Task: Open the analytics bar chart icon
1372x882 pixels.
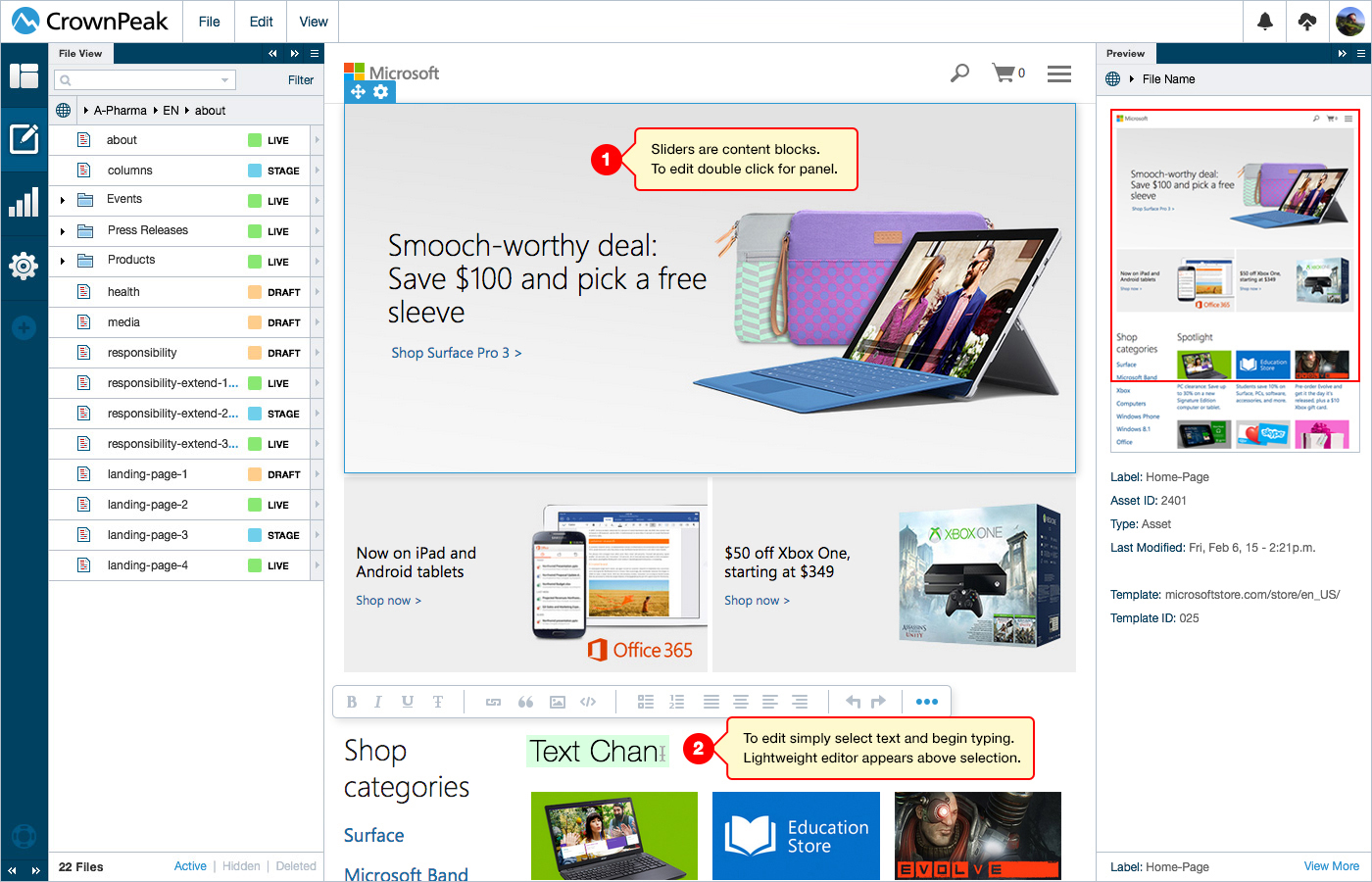Action: click(x=24, y=202)
